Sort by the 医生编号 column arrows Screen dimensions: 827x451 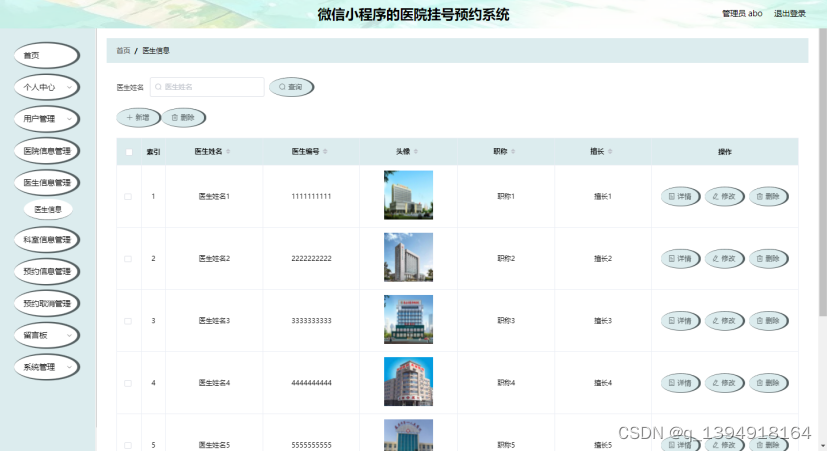(325, 151)
